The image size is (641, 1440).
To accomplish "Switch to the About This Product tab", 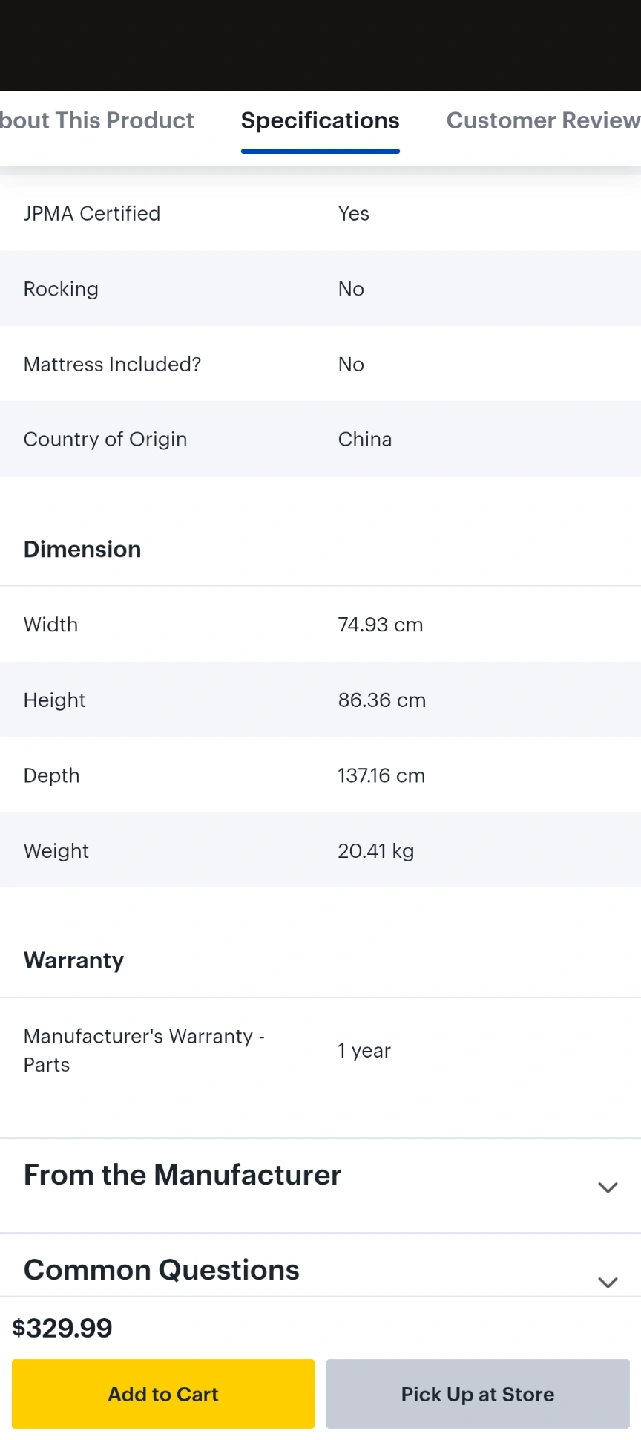I will [97, 121].
